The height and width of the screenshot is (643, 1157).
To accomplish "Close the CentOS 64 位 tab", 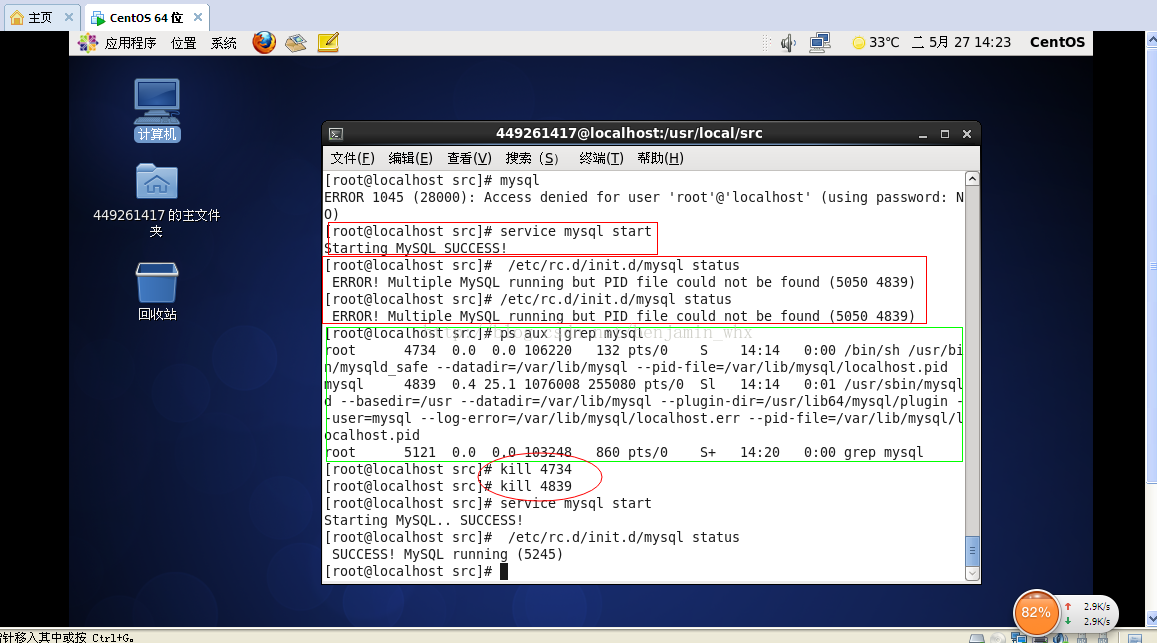I will (198, 16).
